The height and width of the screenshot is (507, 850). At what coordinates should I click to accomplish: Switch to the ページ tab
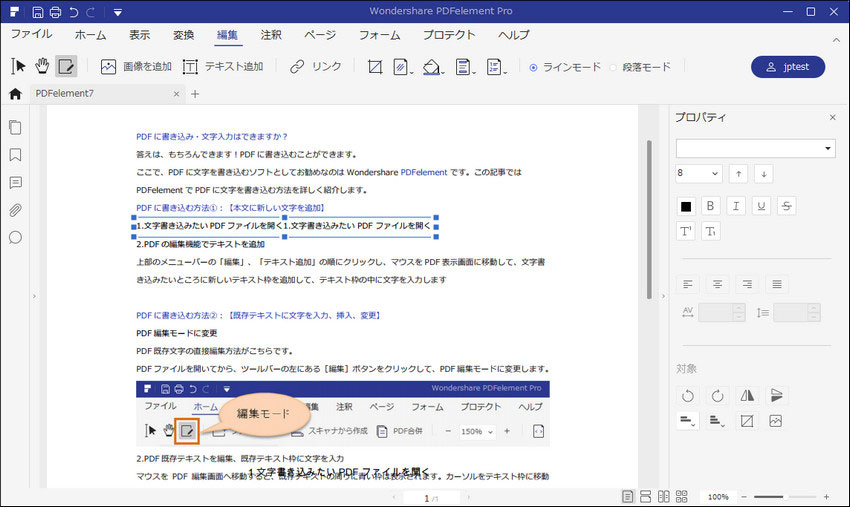320,35
